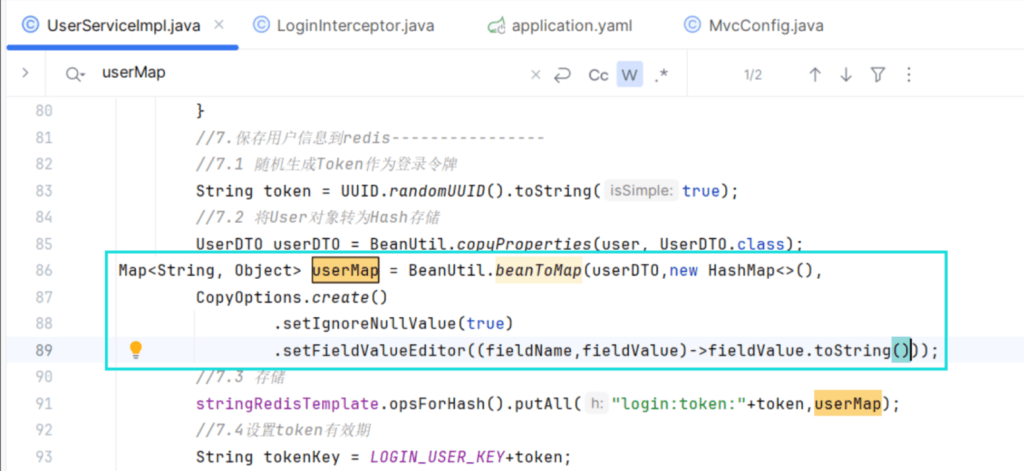Clear the search text with the X icon
This screenshot has height=471, width=1024.
[x=535, y=75]
